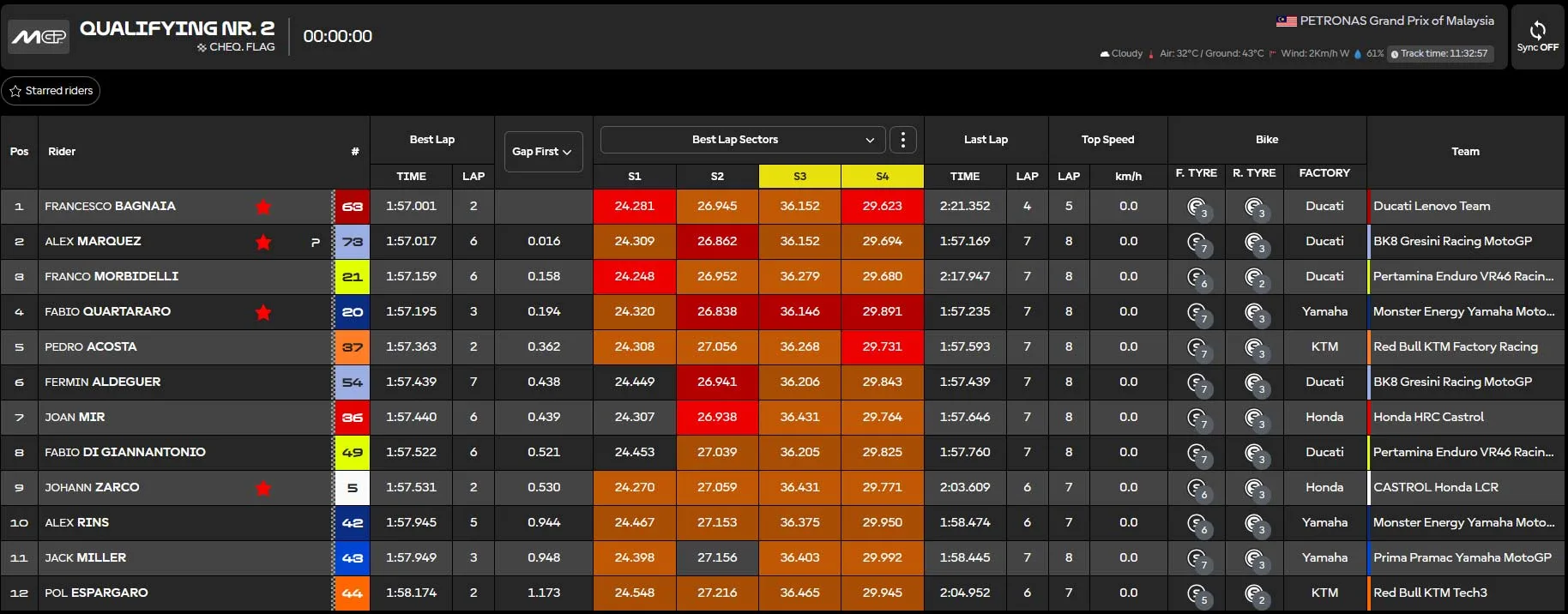The image size is (1568, 614).
Task: Toggle the Sync OFF button
Action: 1537,36
